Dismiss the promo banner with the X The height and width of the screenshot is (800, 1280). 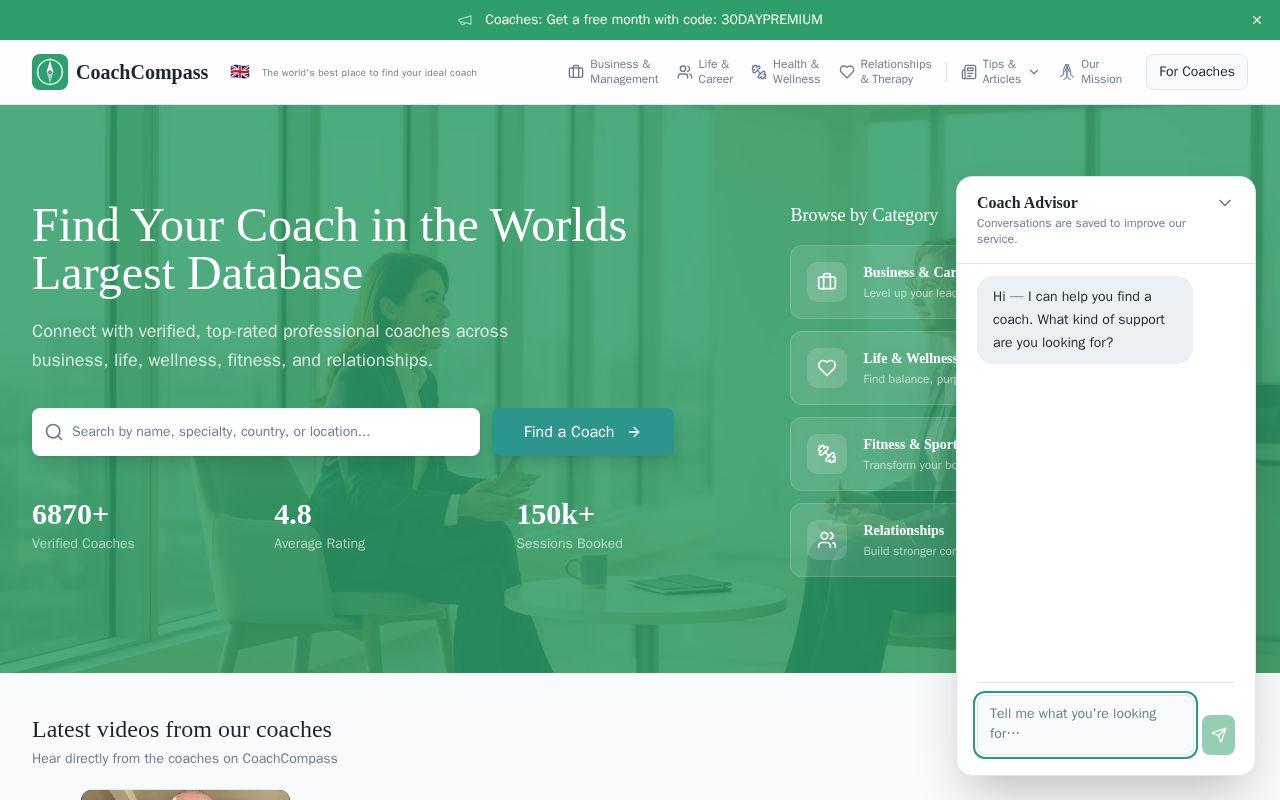pyautogui.click(x=1257, y=20)
